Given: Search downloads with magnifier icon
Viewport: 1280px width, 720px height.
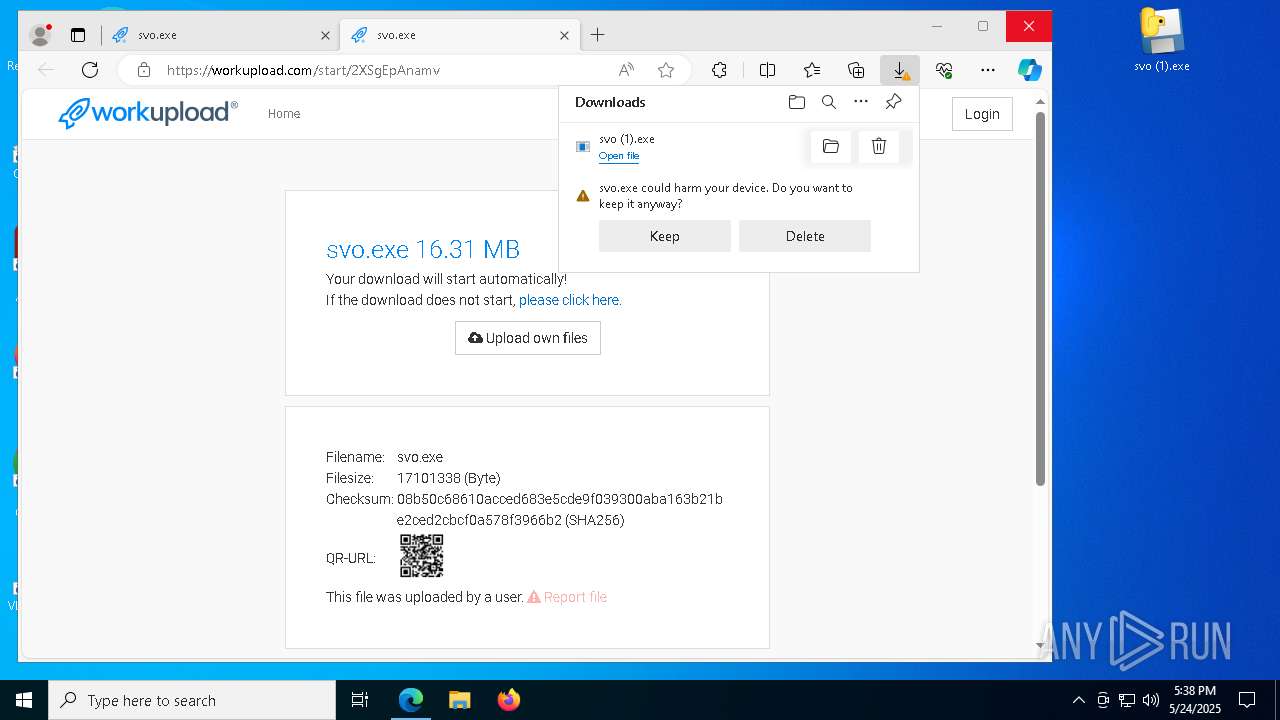Looking at the screenshot, I should pyautogui.click(x=829, y=102).
